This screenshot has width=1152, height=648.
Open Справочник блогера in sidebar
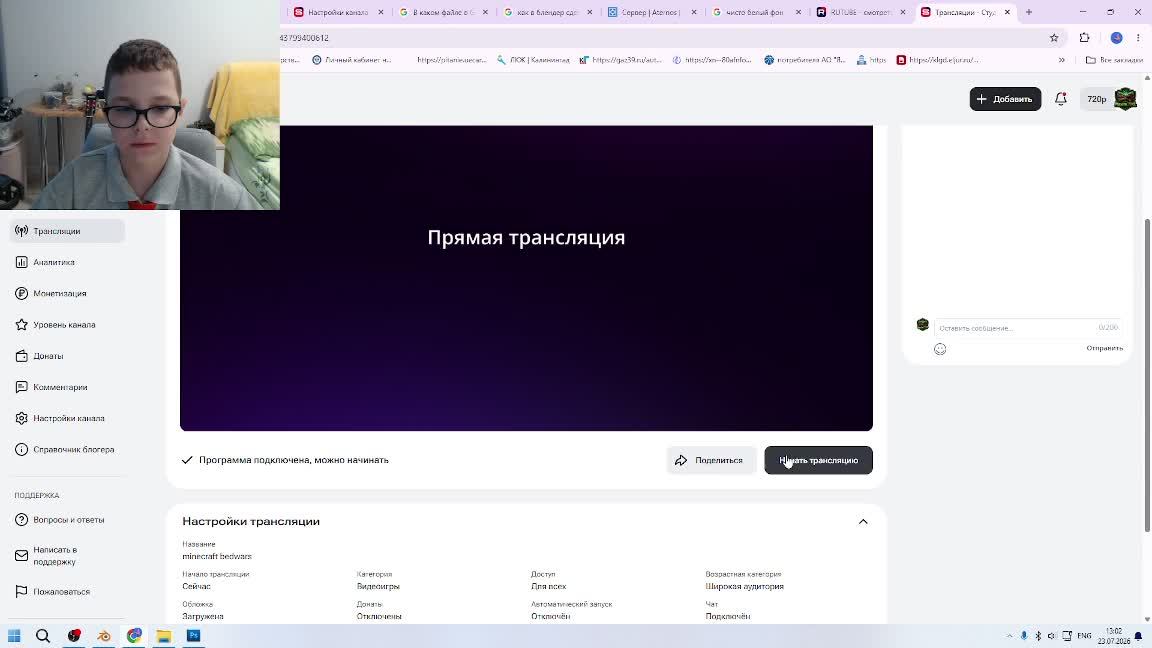point(73,450)
